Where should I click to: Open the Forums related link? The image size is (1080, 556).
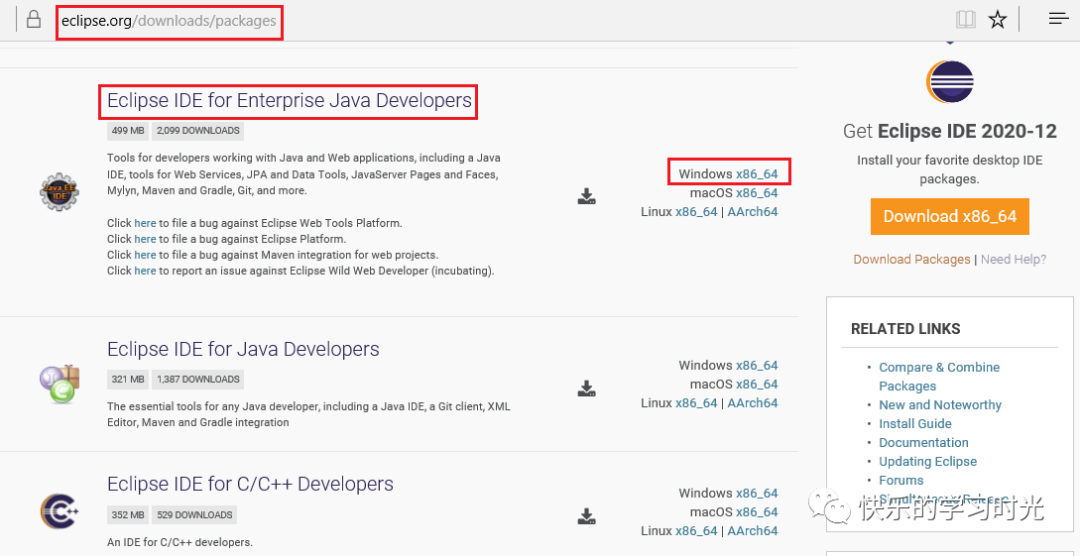click(901, 480)
